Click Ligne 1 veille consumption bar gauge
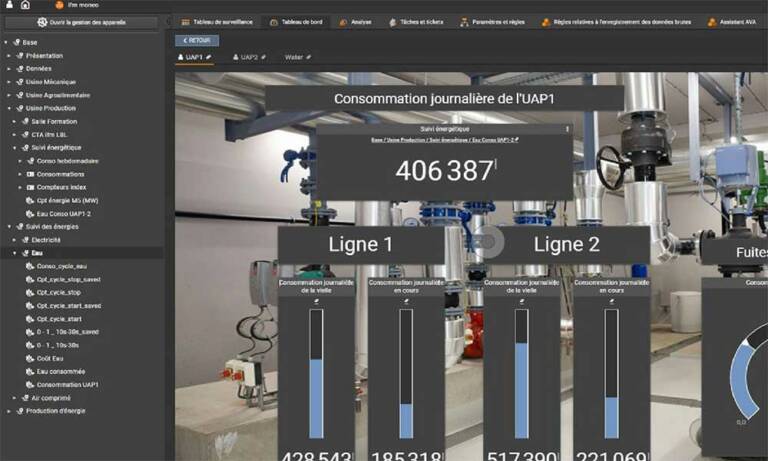Viewport: 768px width, 461px height. pos(316,372)
